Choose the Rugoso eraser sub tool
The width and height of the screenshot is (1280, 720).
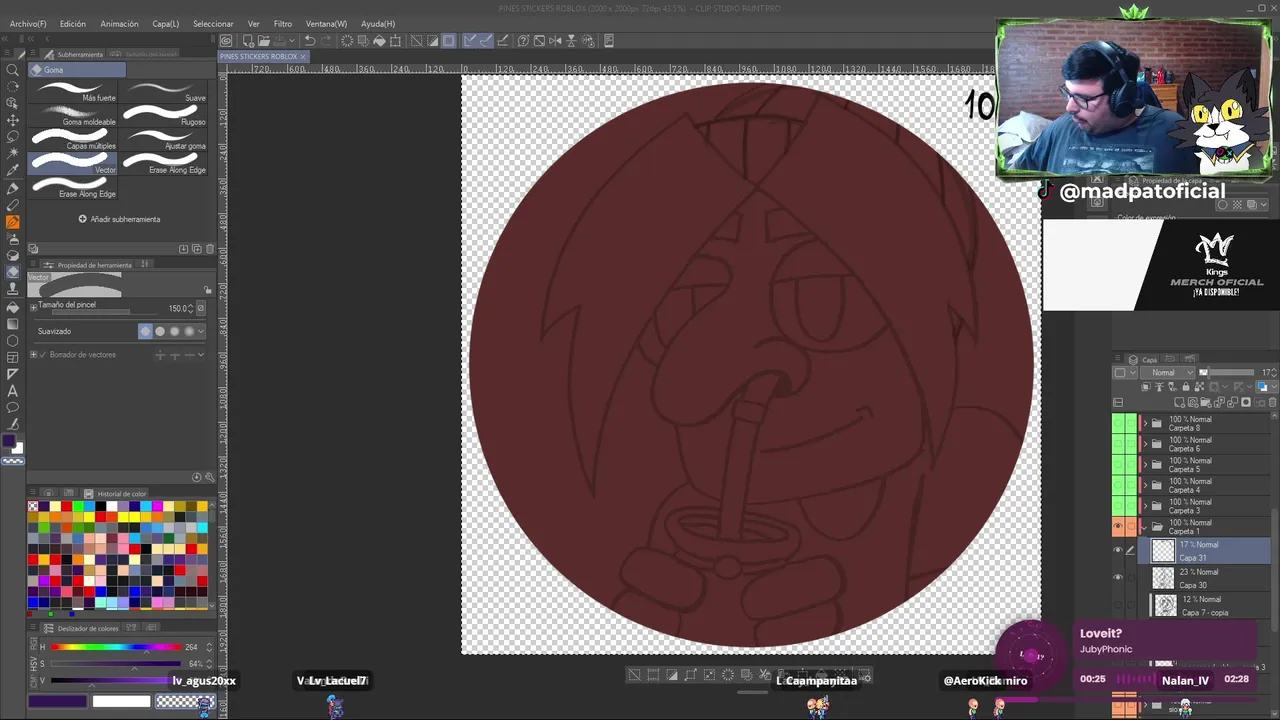coord(163,116)
